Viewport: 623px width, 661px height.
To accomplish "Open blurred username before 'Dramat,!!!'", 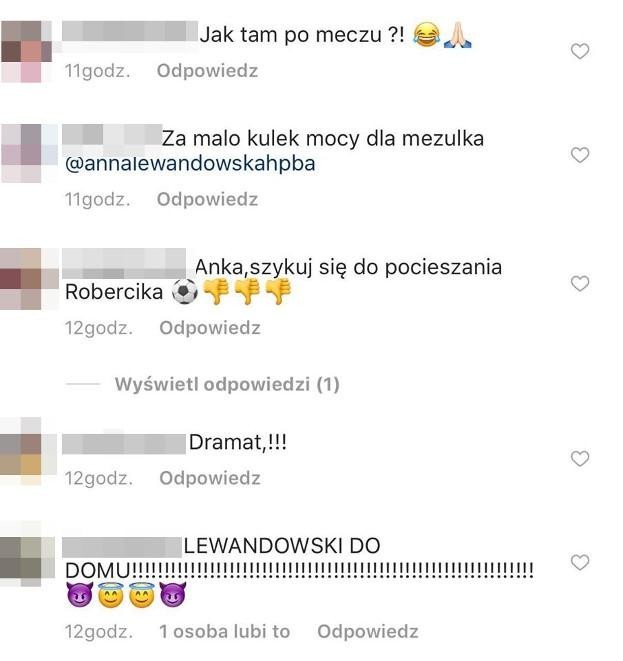I will (124, 444).
